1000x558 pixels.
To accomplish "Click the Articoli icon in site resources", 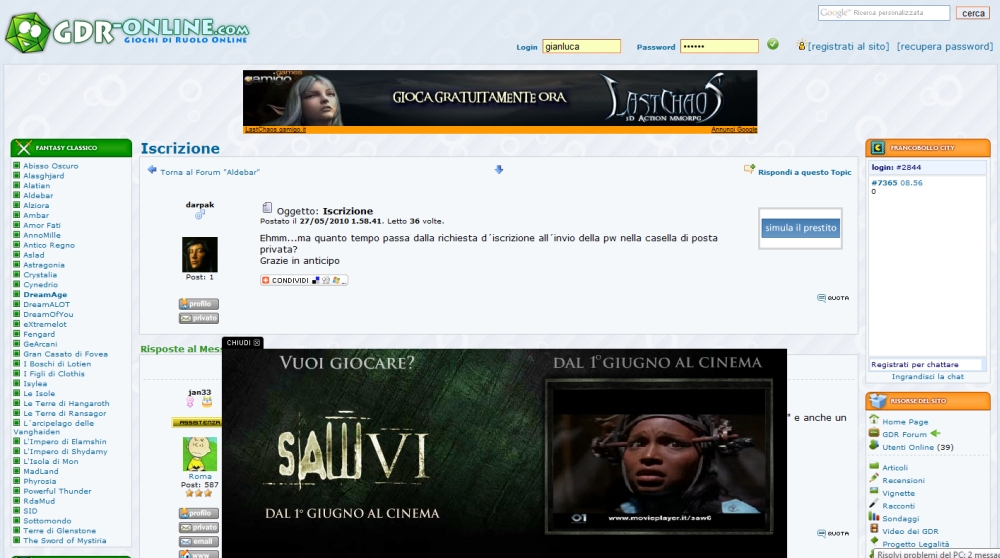I will [874, 466].
